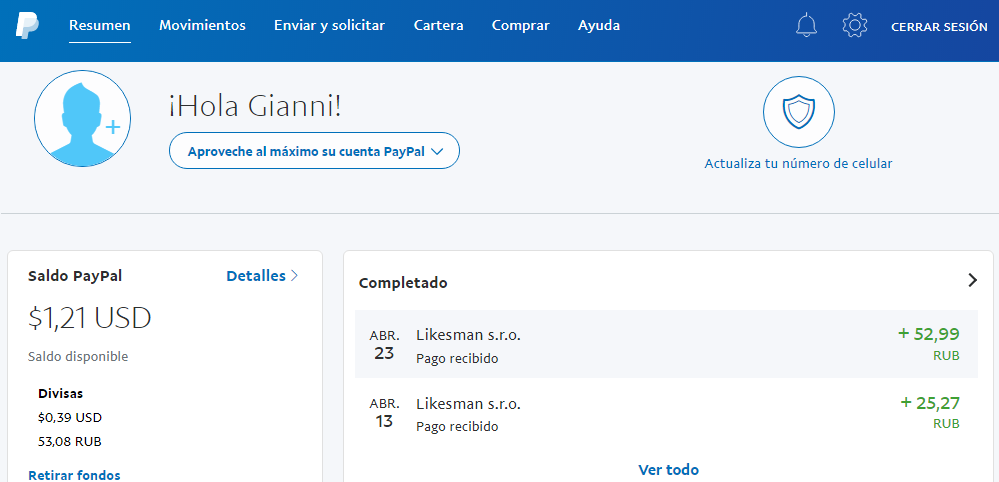
Task: Click the Retirar fondos link
Action: click(x=74, y=475)
